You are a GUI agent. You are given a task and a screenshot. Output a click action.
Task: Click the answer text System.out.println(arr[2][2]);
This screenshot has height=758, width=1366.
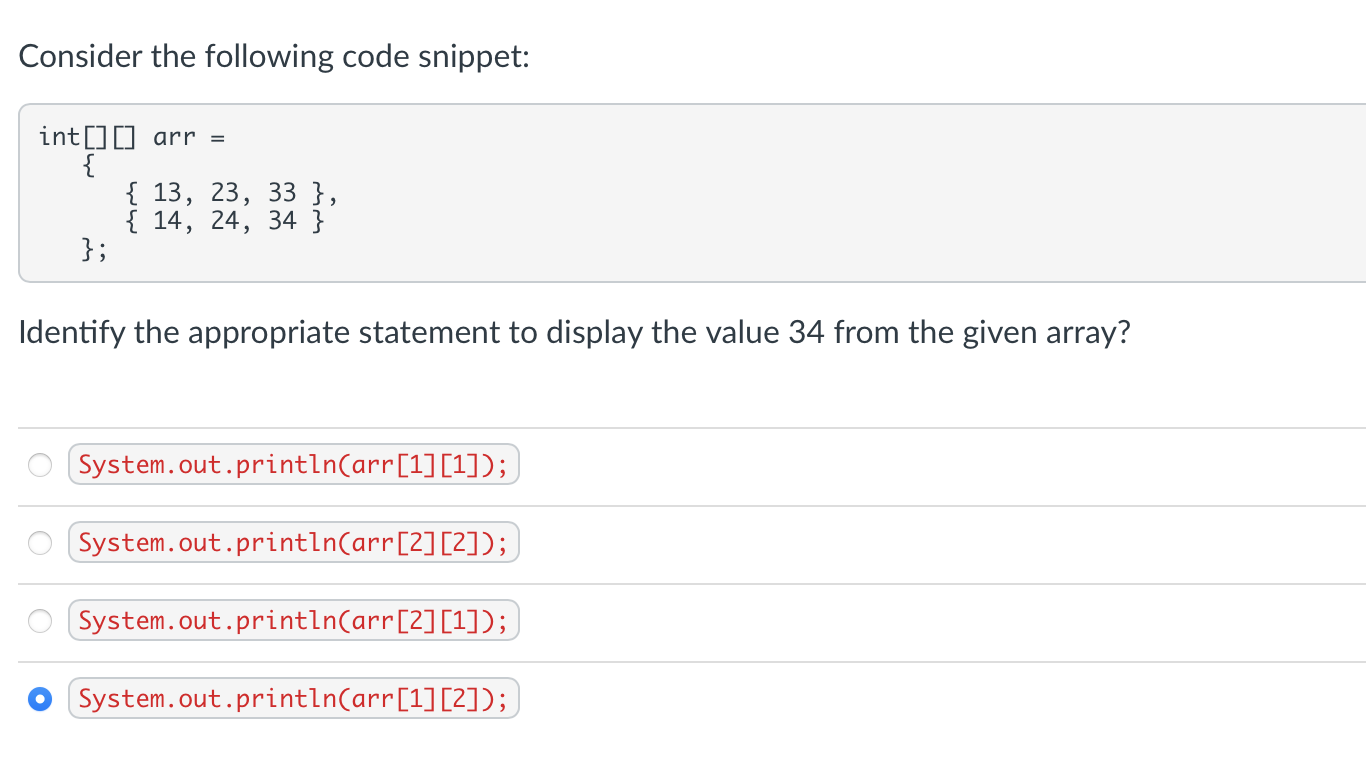point(293,543)
